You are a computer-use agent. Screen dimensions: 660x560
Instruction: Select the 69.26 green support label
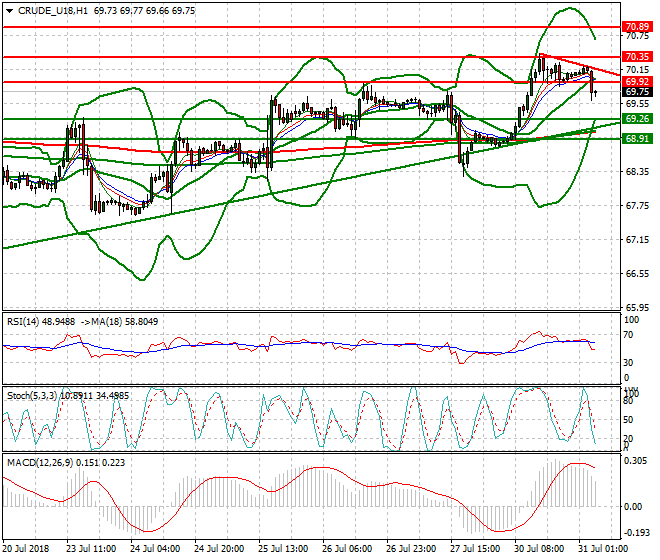point(637,119)
